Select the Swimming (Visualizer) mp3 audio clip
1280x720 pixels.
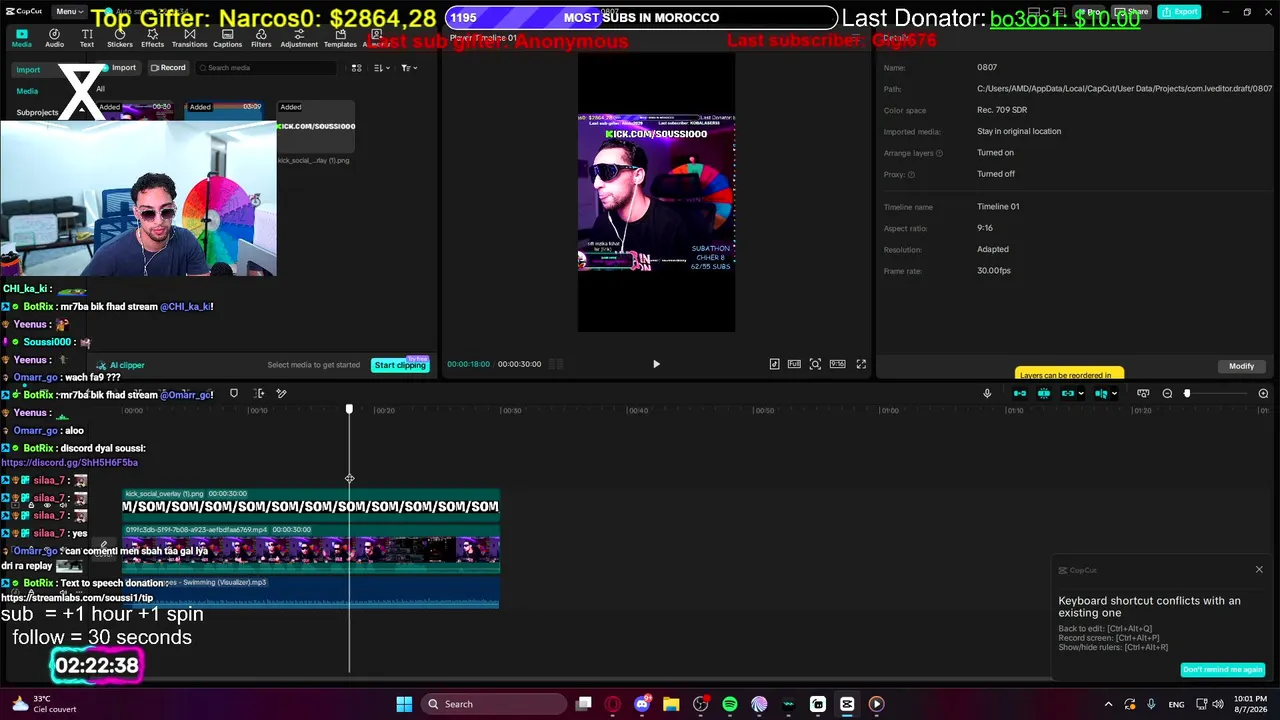(310, 592)
